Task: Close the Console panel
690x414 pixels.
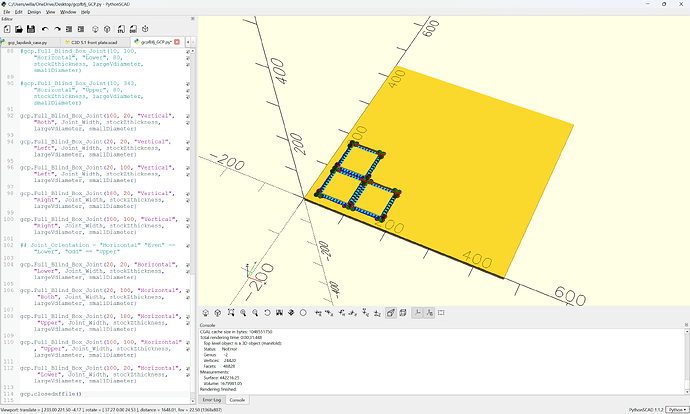Action: [686, 325]
